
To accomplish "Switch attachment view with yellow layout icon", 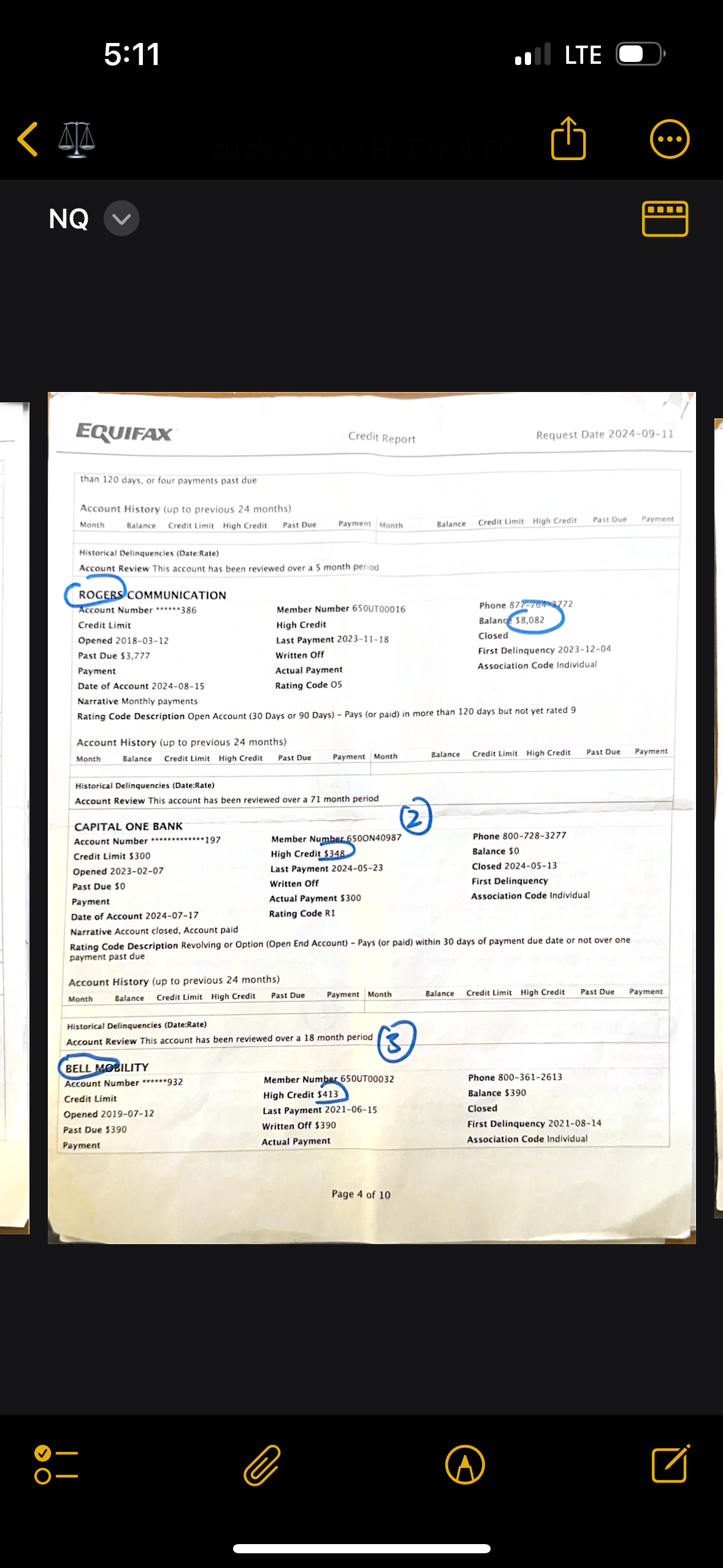I will tap(665, 218).
